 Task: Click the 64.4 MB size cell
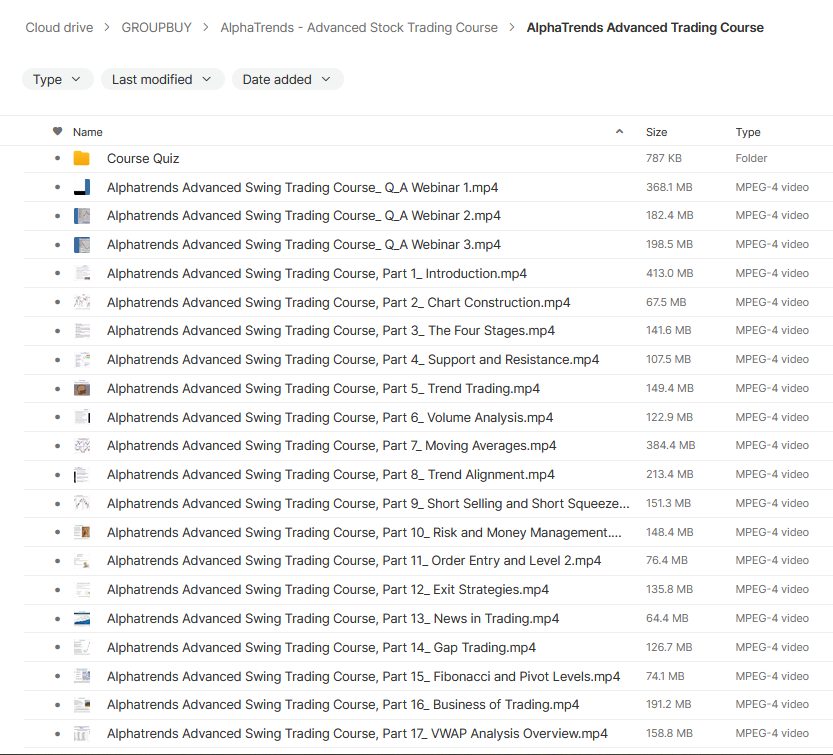667,618
